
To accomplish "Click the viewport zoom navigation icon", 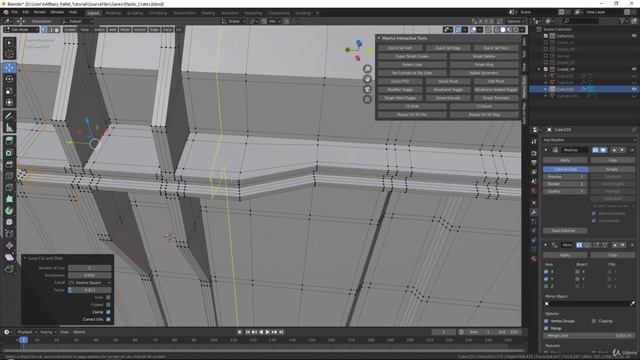I will coord(367,69).
